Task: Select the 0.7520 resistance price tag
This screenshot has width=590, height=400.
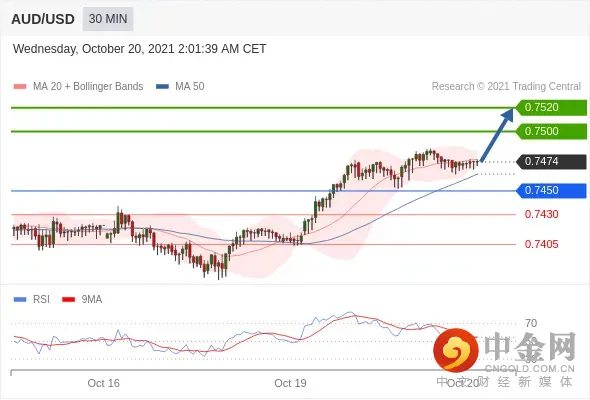Action: [x=551, y=108]
